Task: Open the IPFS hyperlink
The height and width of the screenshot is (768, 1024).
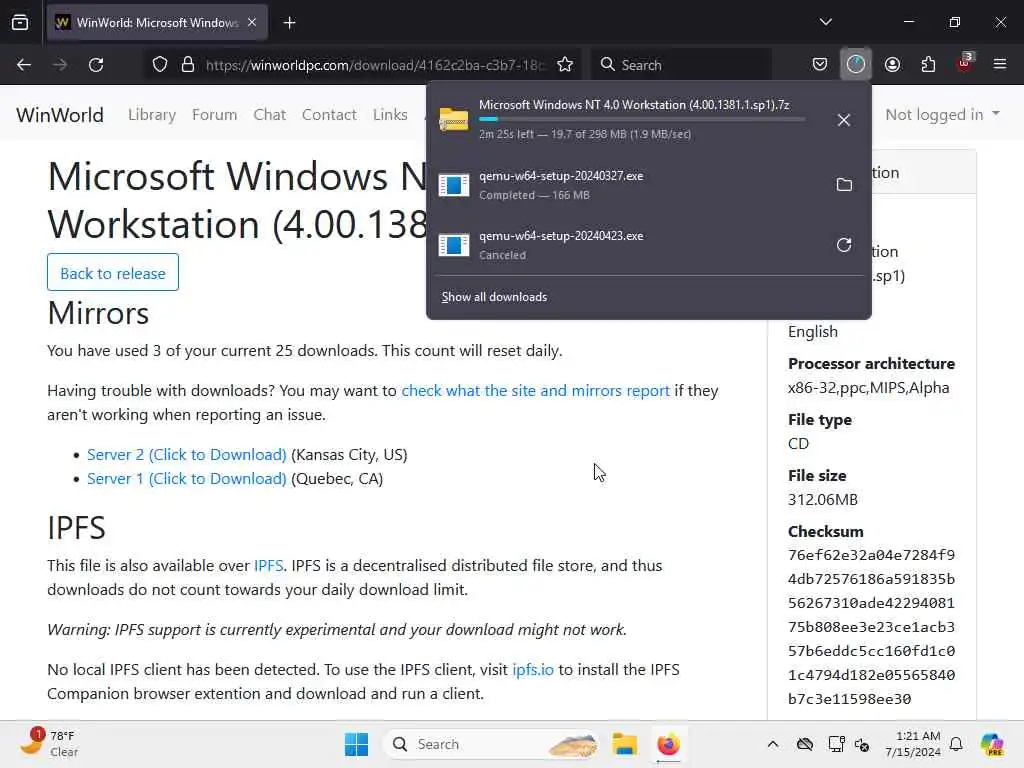Action: [x=268, y=566]
